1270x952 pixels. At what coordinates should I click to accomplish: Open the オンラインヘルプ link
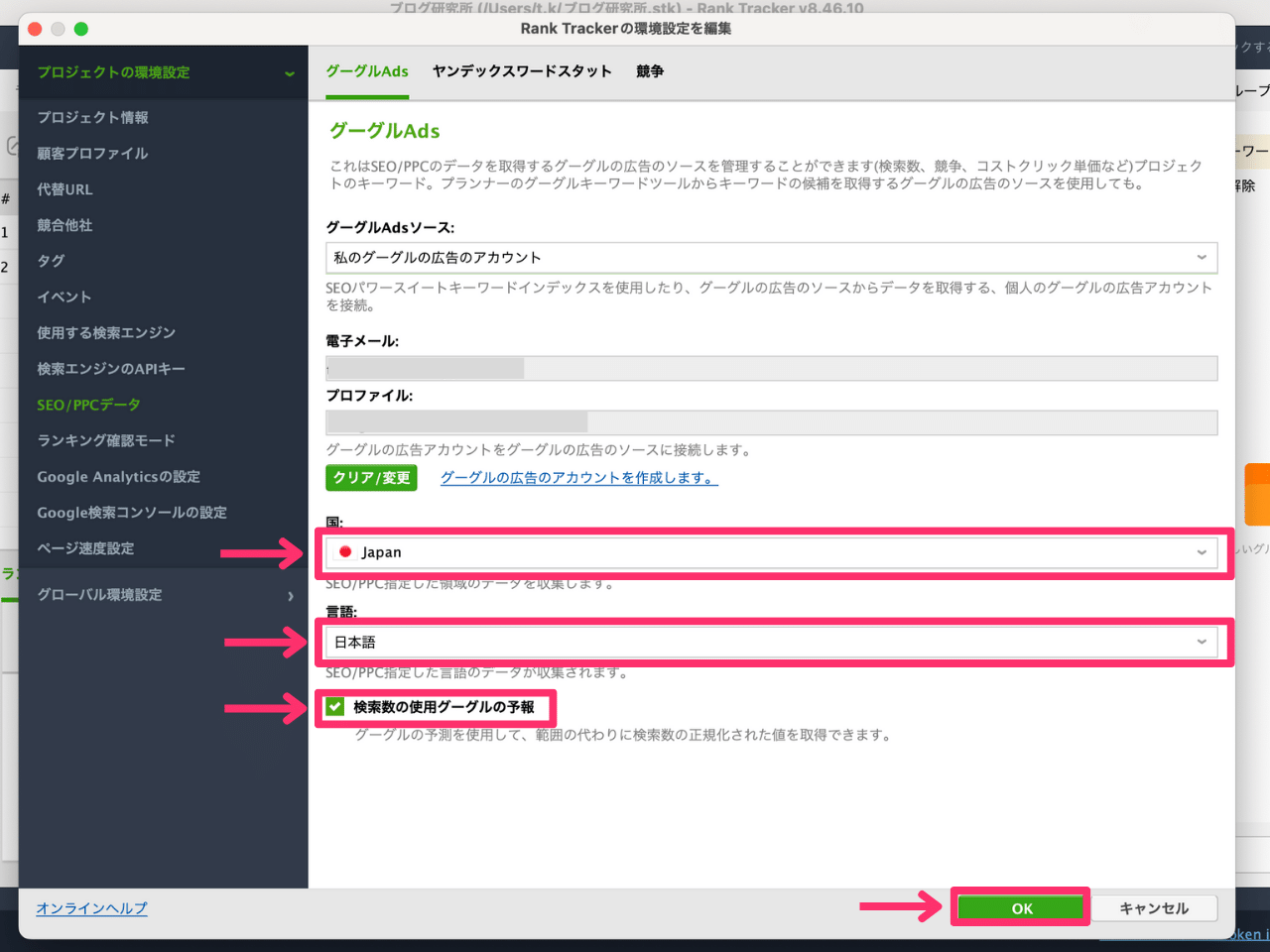(x=92, y=908)
